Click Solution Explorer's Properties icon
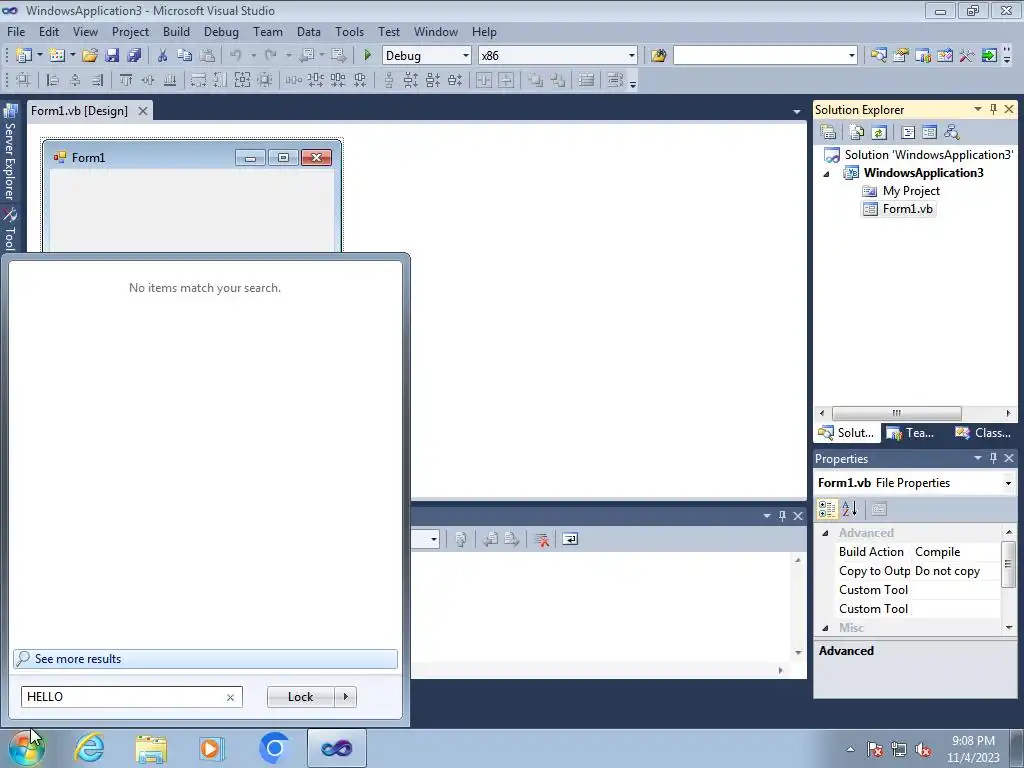Viewport: 1024px width, 768px height. point(828,132)
